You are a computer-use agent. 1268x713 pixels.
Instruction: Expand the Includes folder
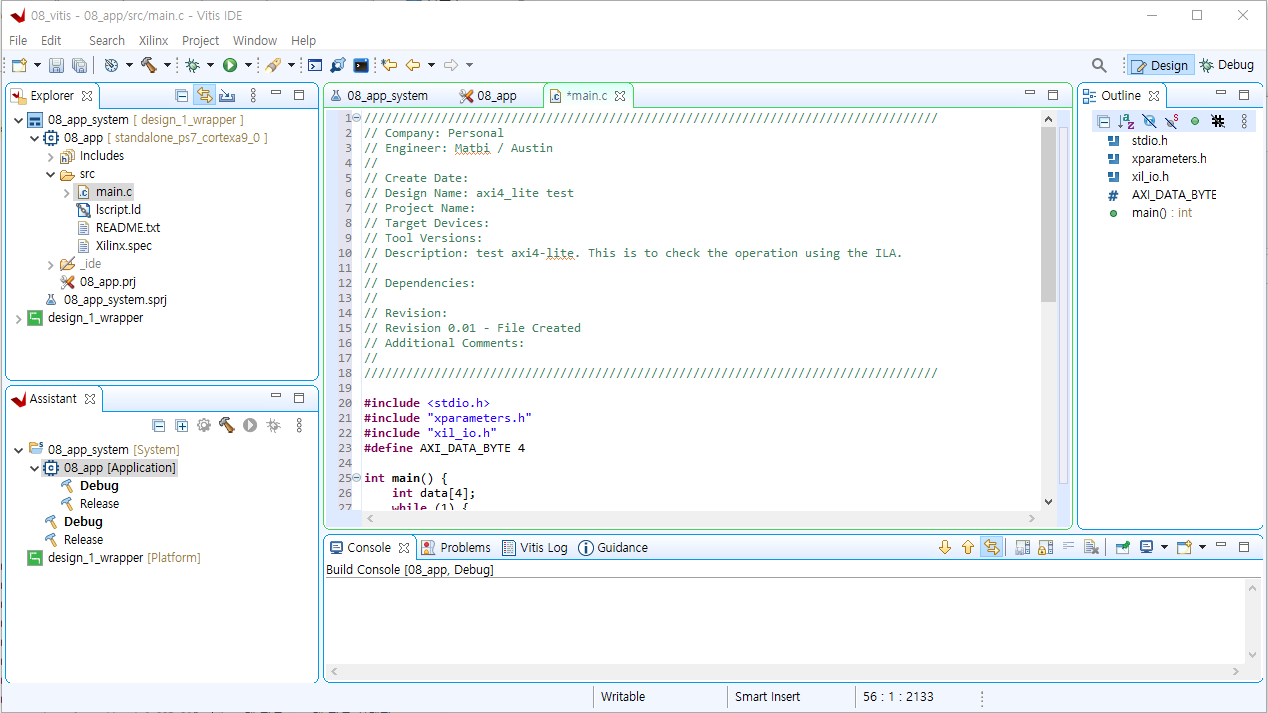tap(51, 157)
